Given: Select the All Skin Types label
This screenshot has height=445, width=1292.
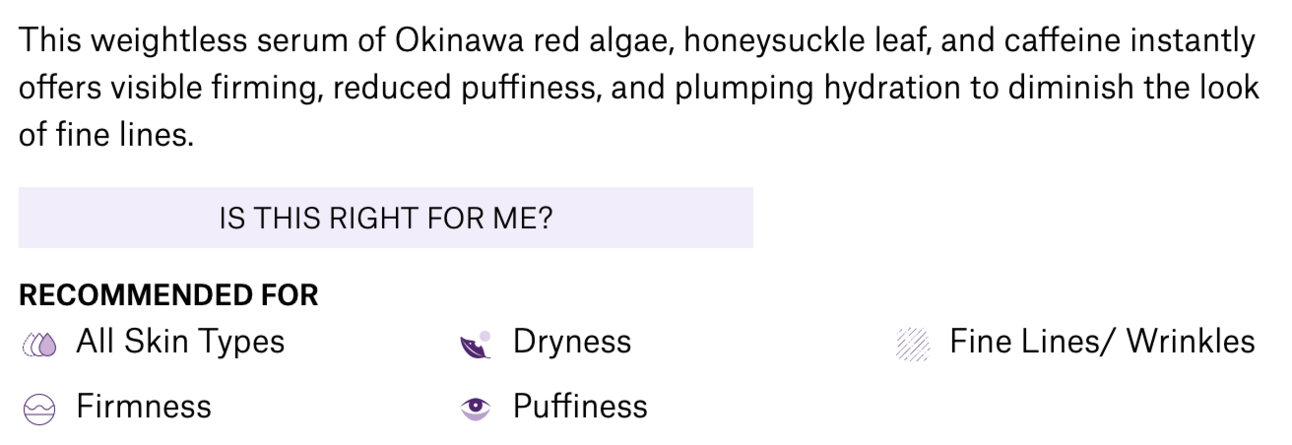Looking at the screenshot, I should (180, 342).
